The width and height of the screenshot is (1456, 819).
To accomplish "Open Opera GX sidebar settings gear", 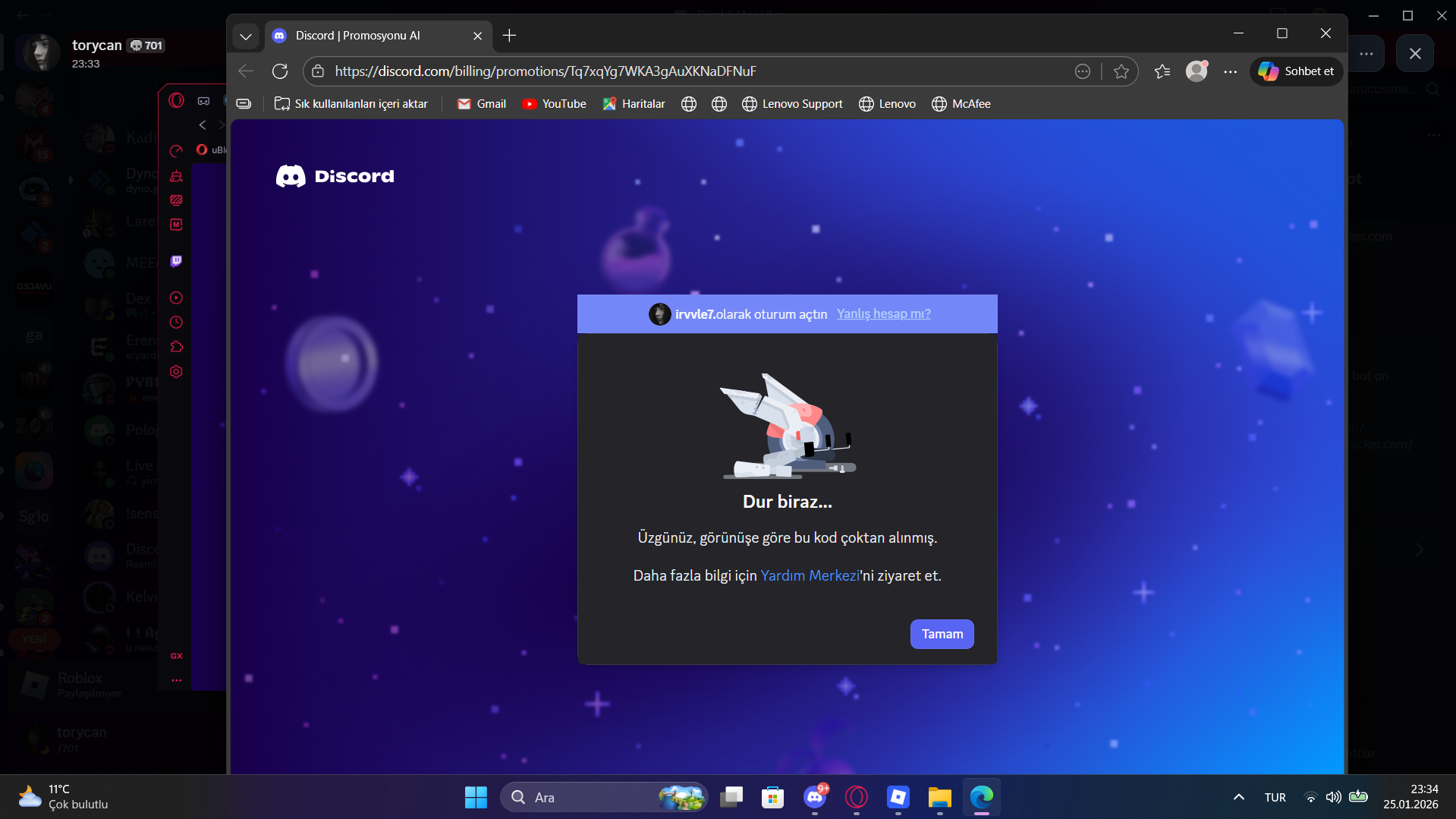I will (x=176, y=372).
